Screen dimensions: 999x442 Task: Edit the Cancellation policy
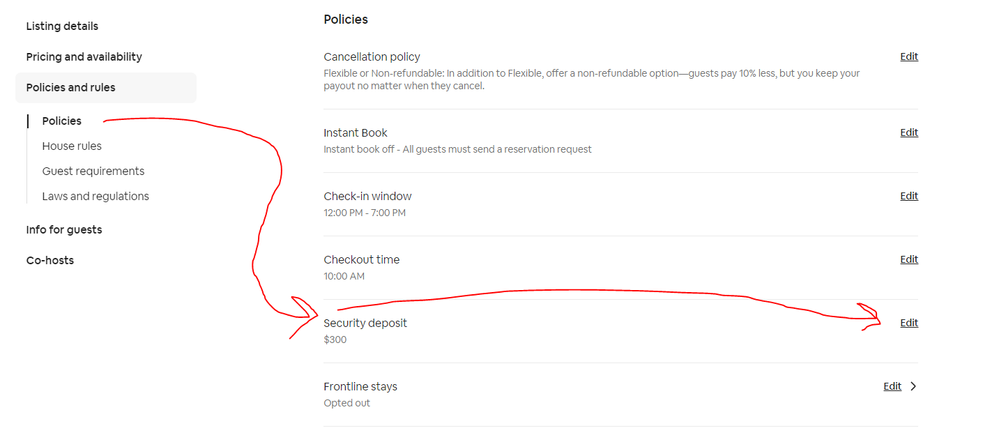coord(908,57)
